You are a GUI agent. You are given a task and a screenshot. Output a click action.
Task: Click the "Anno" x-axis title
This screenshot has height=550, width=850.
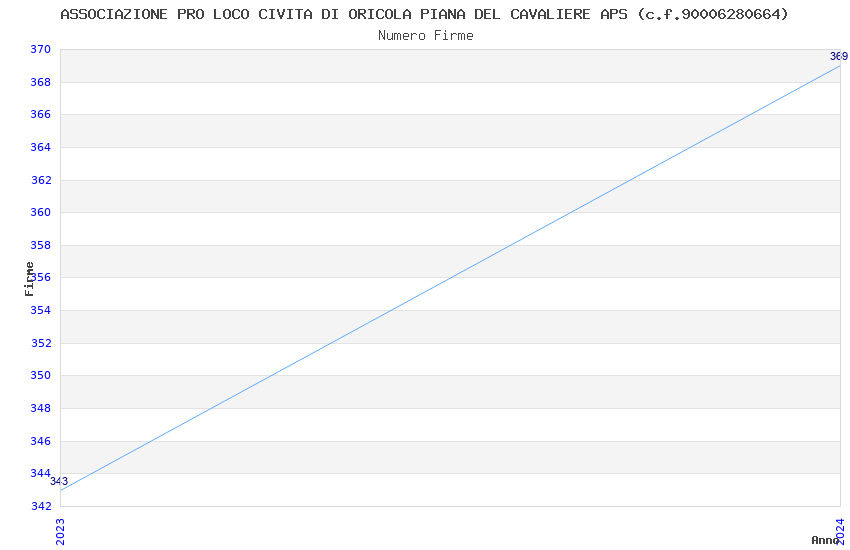825,540
